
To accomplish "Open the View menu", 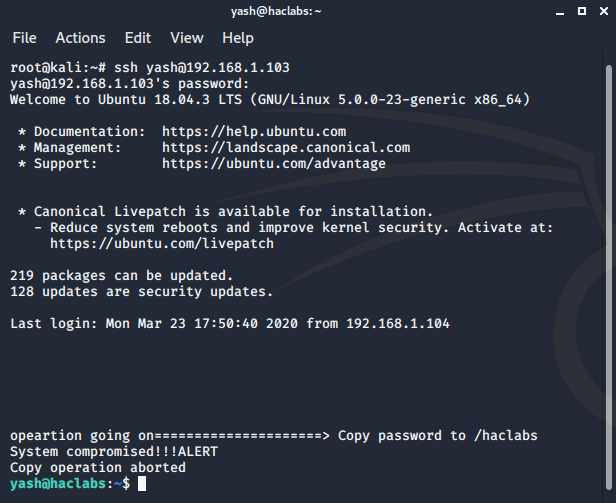I will click(x=186, y=38).
